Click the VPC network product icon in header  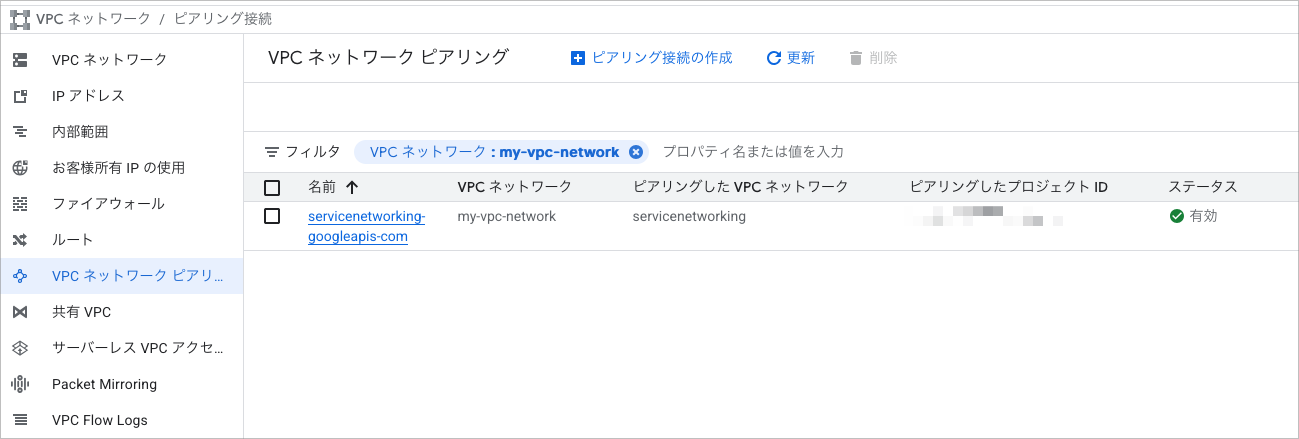[20, 19]
